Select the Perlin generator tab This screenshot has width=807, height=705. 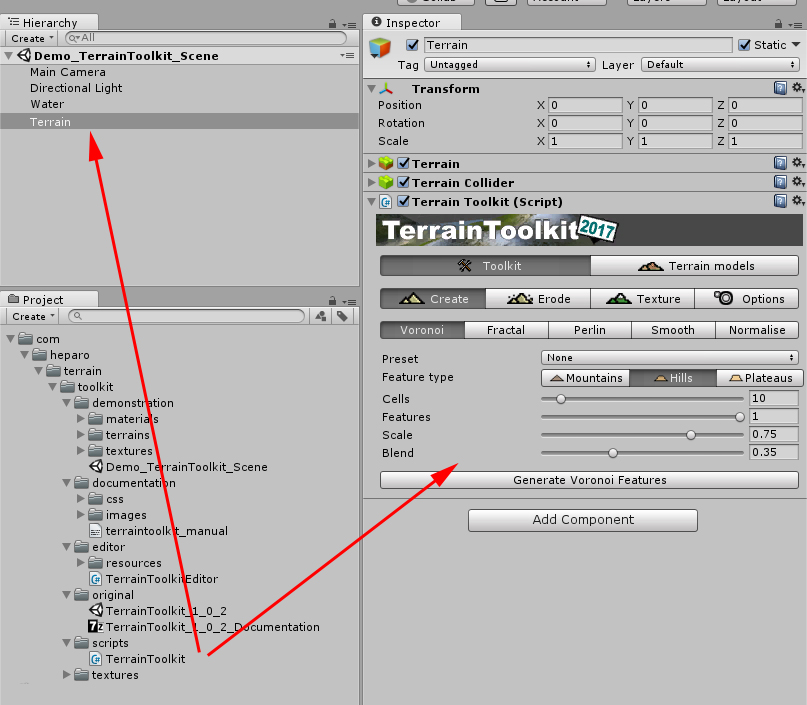click(590, 330)
